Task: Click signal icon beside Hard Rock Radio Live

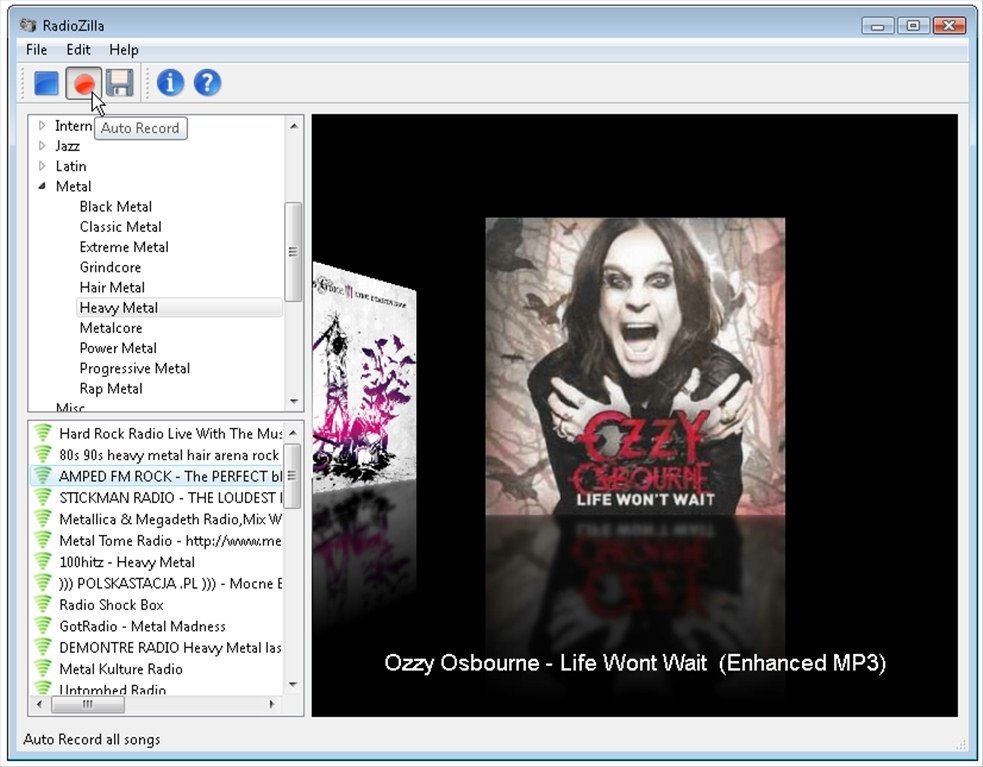Action: click(43, 433)
